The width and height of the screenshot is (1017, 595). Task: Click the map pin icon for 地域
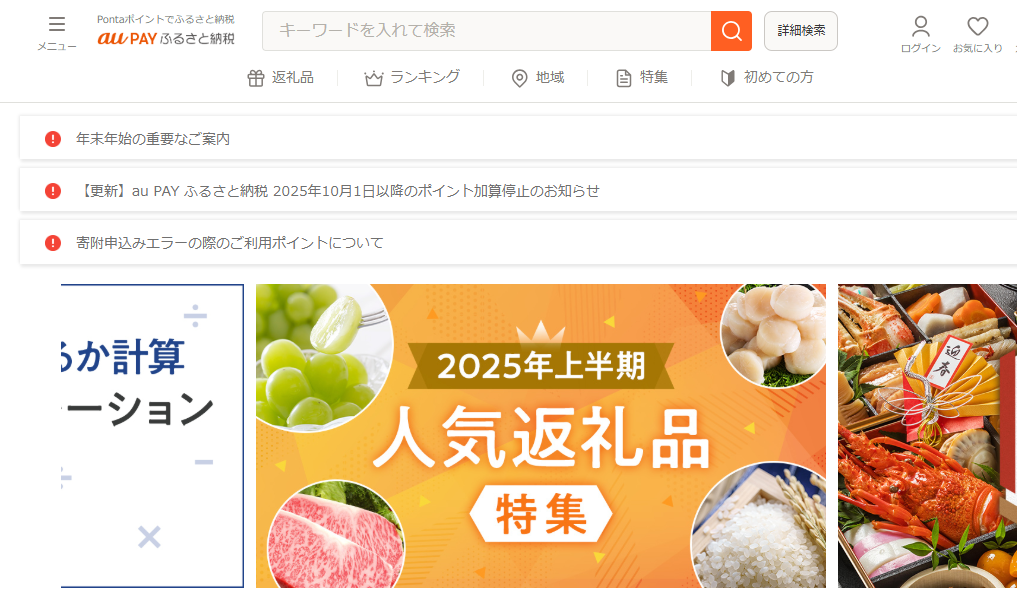click(519, 79)
